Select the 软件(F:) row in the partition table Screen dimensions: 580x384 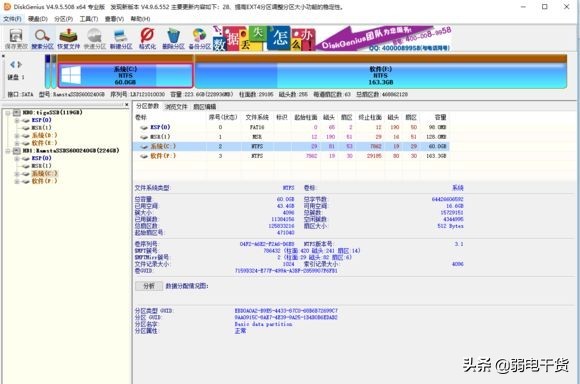[x=291, y=156]
